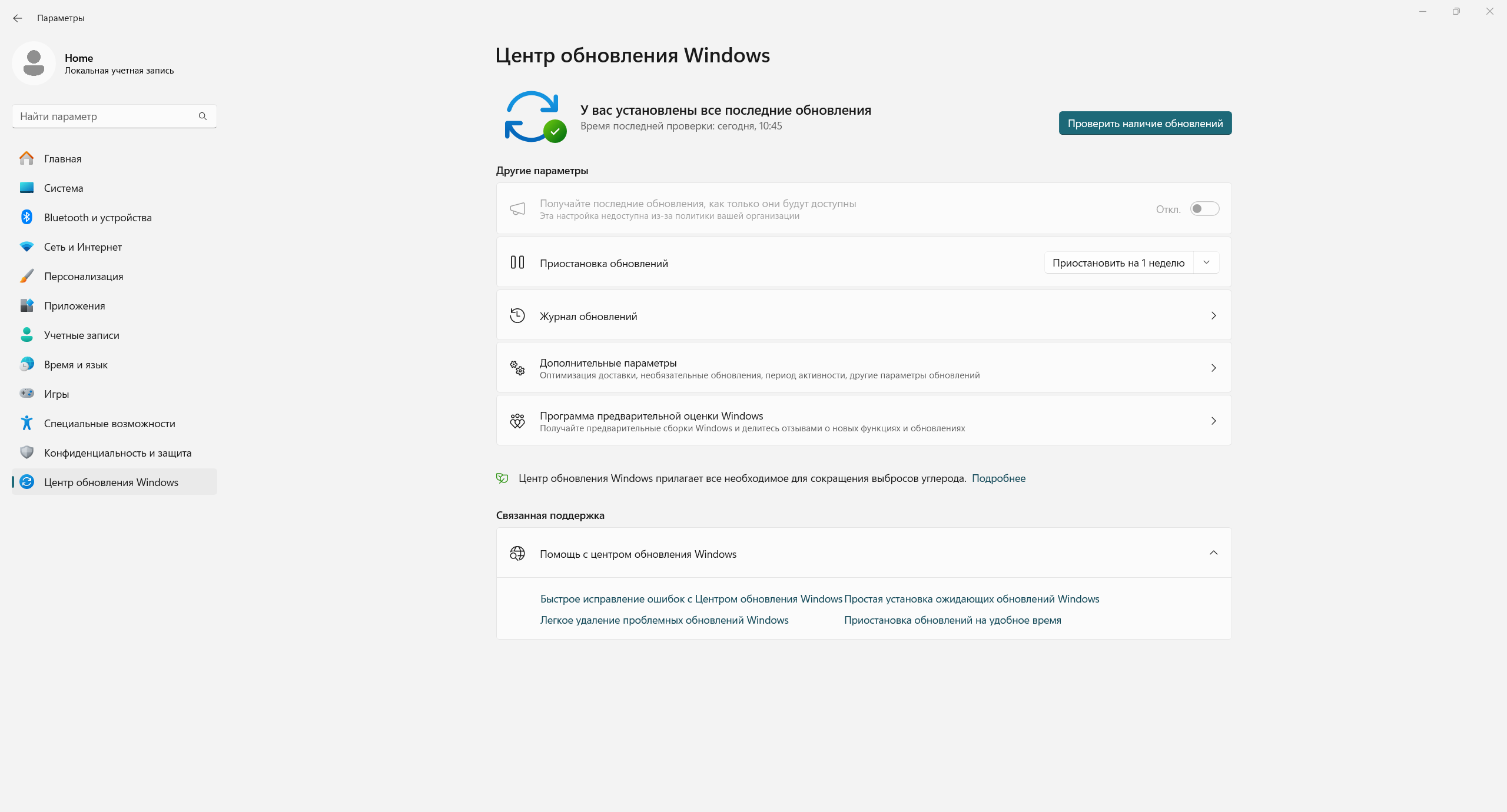
Task: Select Bluetooth и устройства in sidebar
Action: (98, 217)
